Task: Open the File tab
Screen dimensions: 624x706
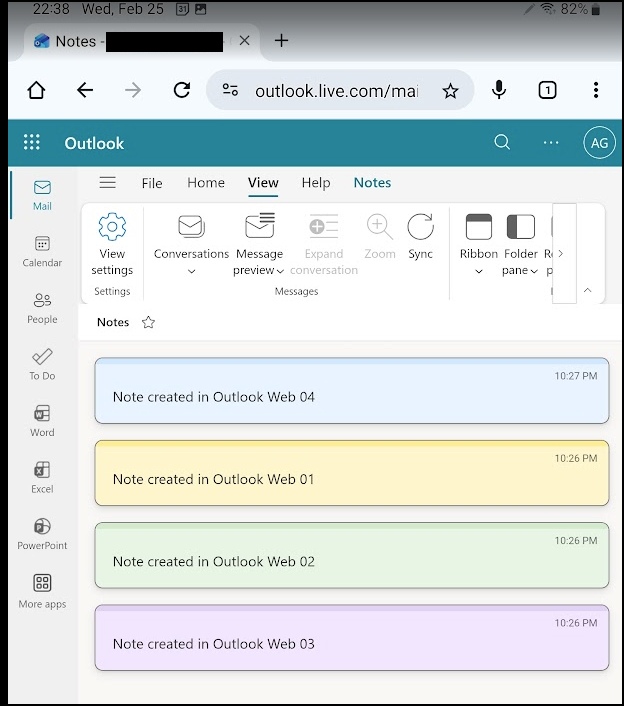Action: click(x=152, y=183)
